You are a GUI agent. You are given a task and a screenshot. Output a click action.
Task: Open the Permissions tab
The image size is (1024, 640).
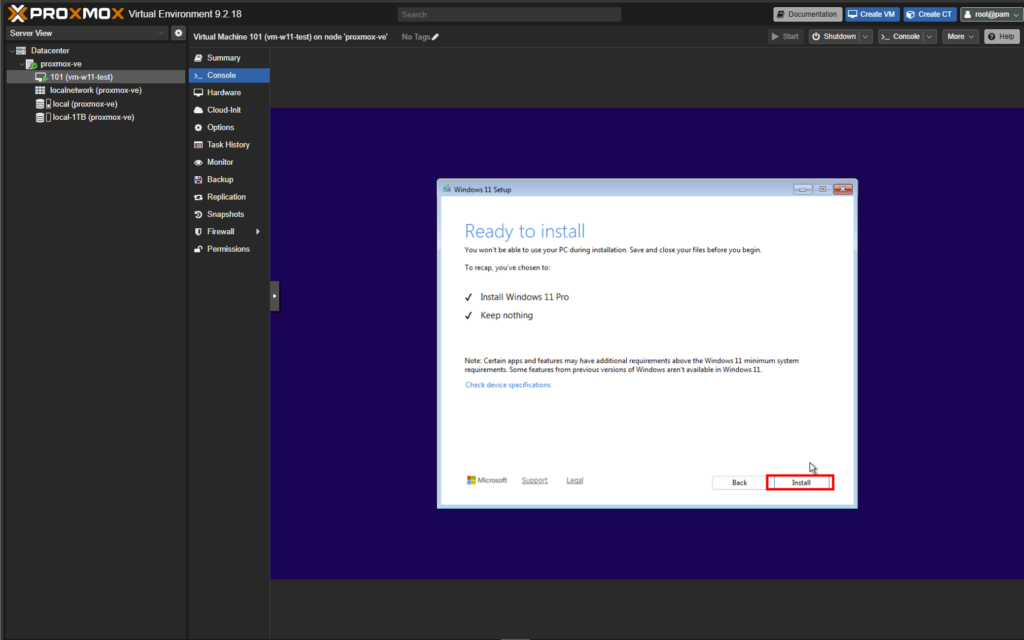coord(229,249)
